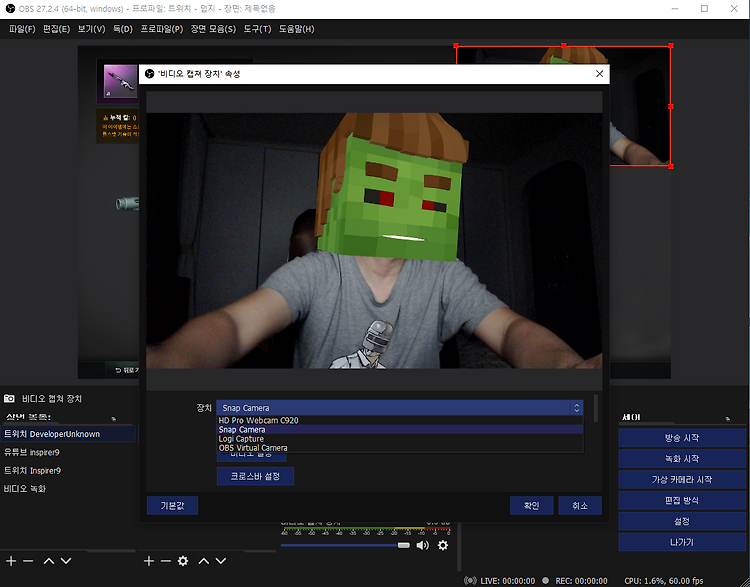Image resolution: width=750 pixels, height=587 pixels.
Task: Open the 도움말(H) menu
Action: point(297,29)
